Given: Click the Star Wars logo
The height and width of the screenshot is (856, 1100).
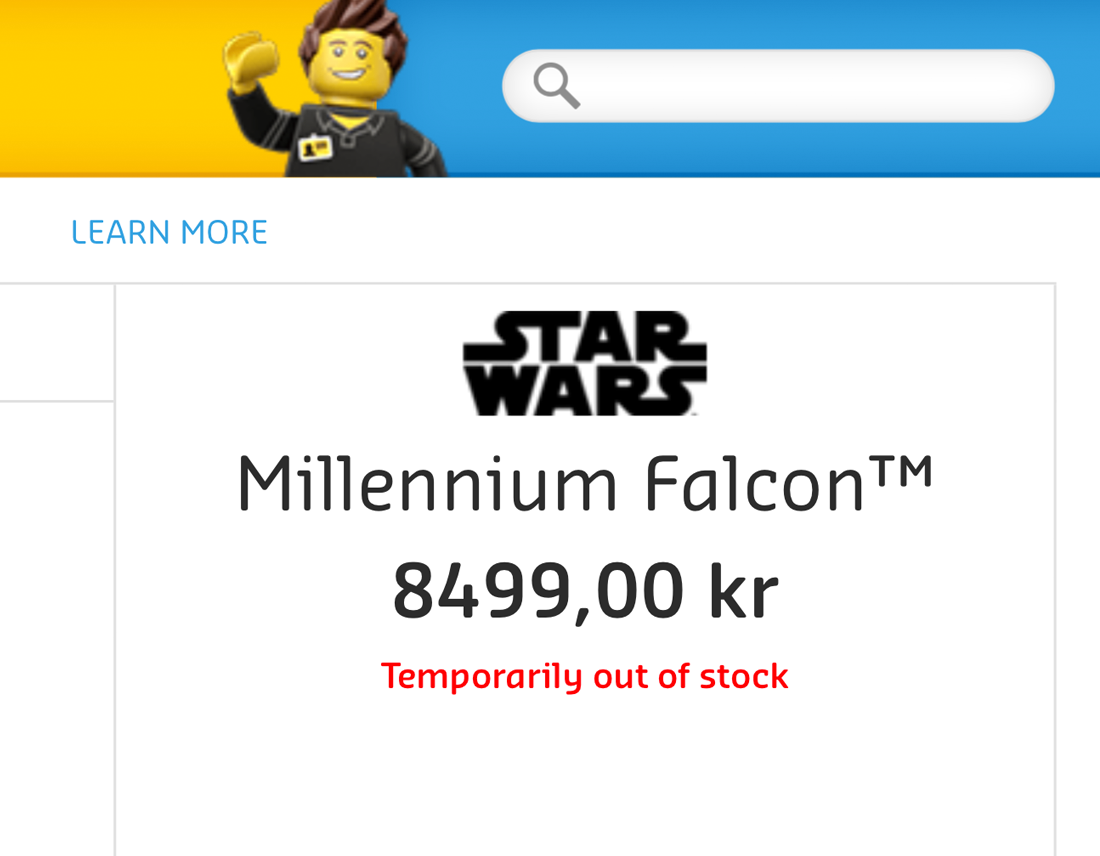Looking at the screenshot, I should pyautogui.click(x=584, y=363).
